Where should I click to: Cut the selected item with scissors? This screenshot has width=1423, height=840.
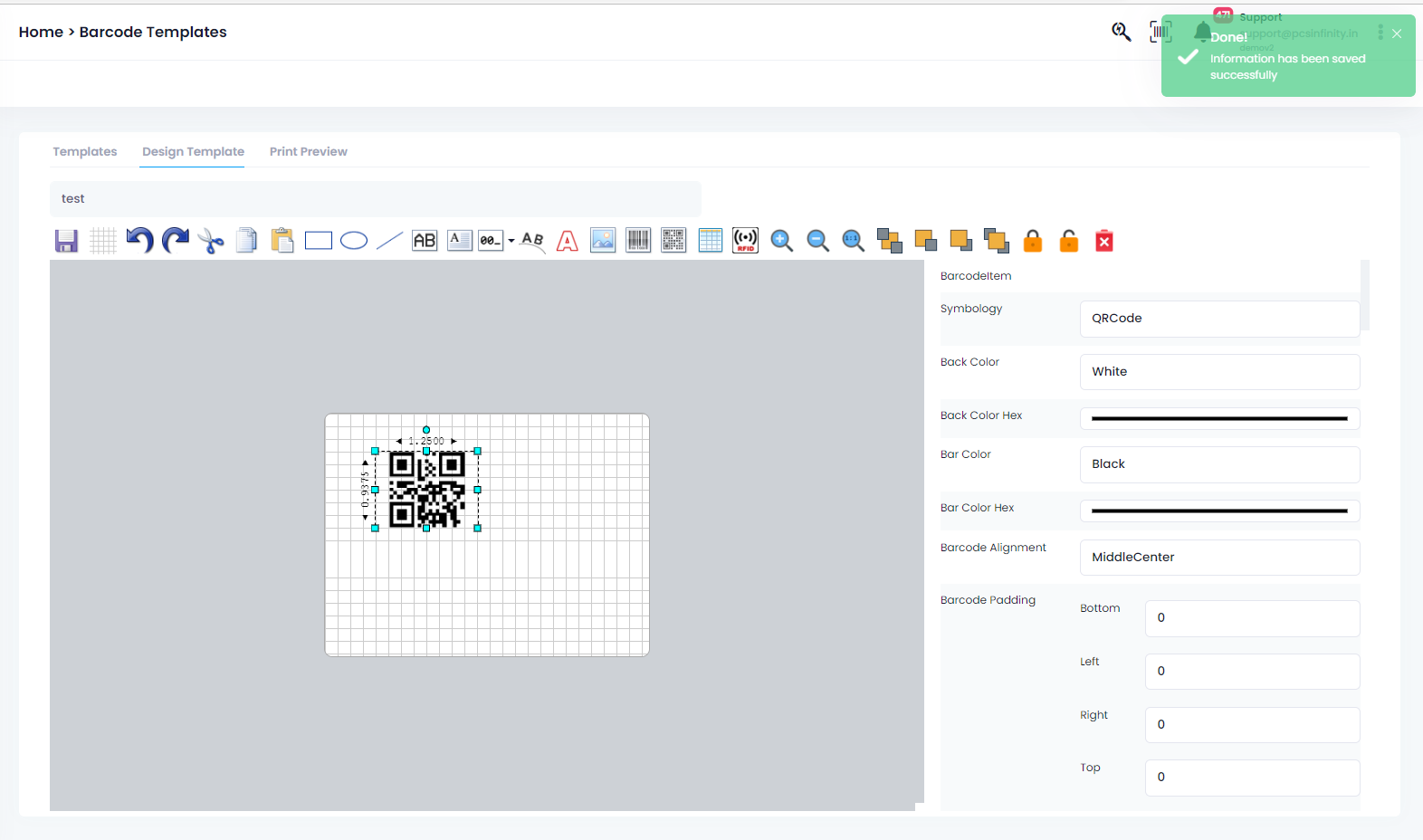pyautogui.click(x=211, y=241)
